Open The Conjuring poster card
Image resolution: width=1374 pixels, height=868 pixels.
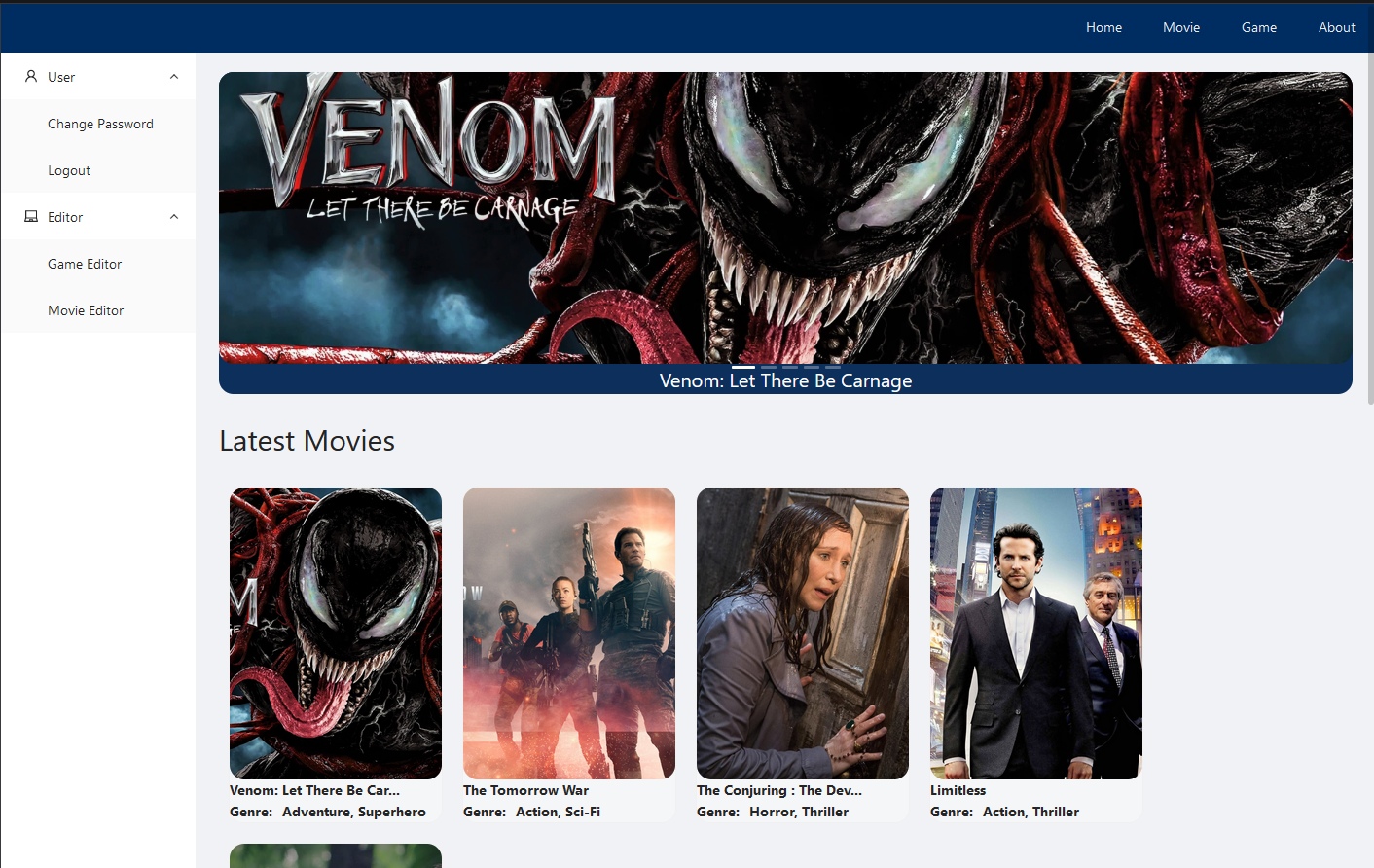tap(803, 633)
